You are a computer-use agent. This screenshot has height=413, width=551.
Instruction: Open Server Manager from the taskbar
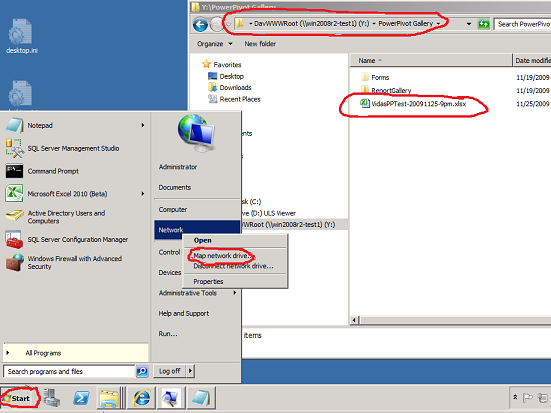pyautogui.click(x=52, y=398)
